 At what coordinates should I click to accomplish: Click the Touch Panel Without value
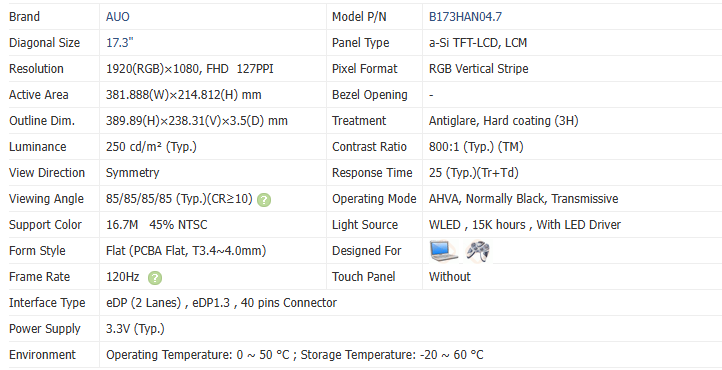[x=450, y=277]
